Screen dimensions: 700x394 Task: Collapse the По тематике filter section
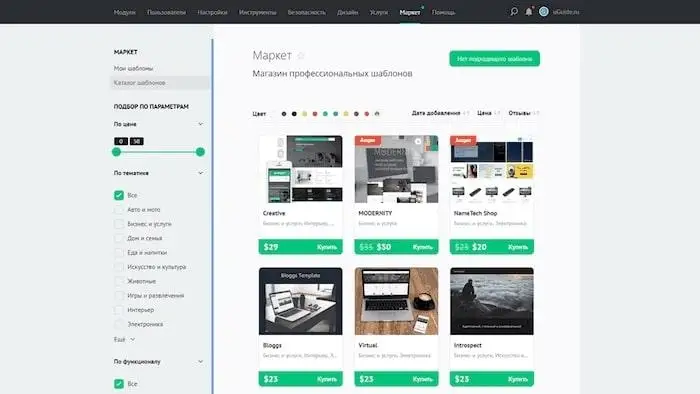200,173
